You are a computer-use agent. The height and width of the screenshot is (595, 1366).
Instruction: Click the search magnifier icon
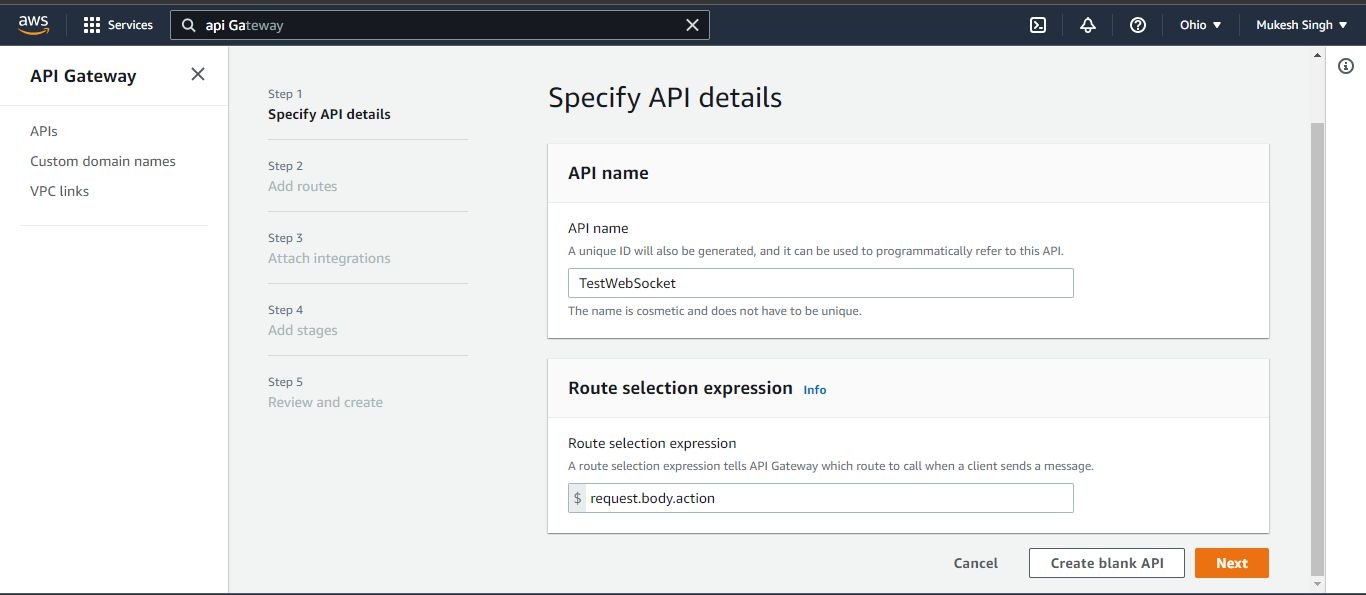coord(187,24)
